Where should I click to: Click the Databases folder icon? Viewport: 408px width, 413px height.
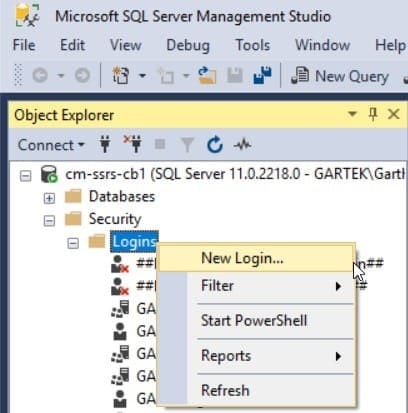73,196
